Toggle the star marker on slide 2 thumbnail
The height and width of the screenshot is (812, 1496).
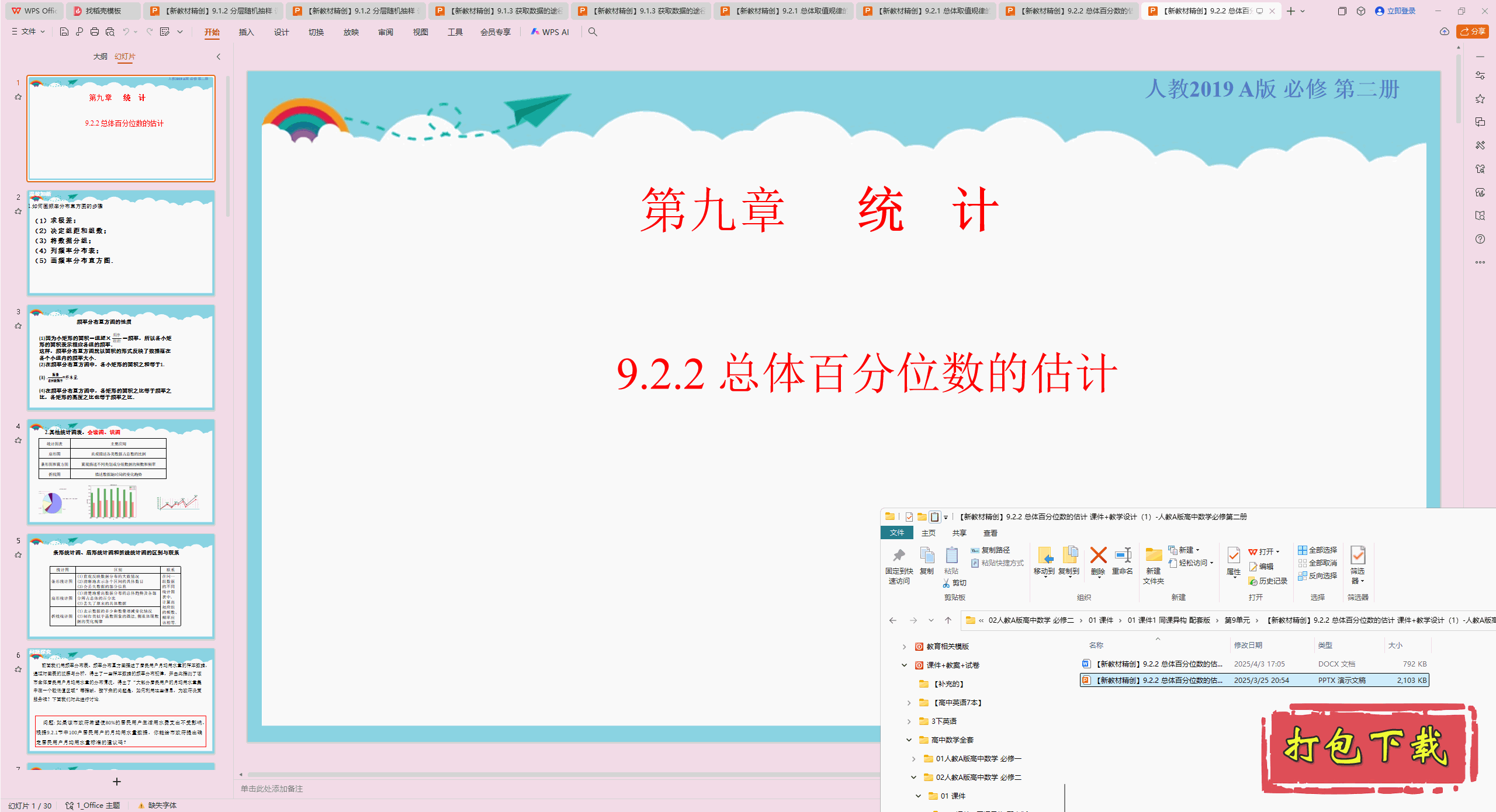[x=18, y=211]
